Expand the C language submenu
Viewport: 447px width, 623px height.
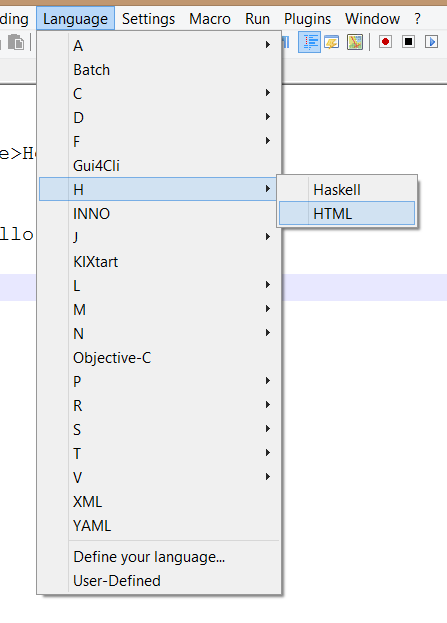[159, 93]
